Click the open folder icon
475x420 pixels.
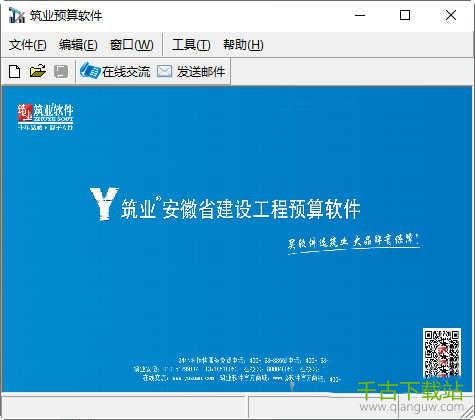[x=38, y=71]
